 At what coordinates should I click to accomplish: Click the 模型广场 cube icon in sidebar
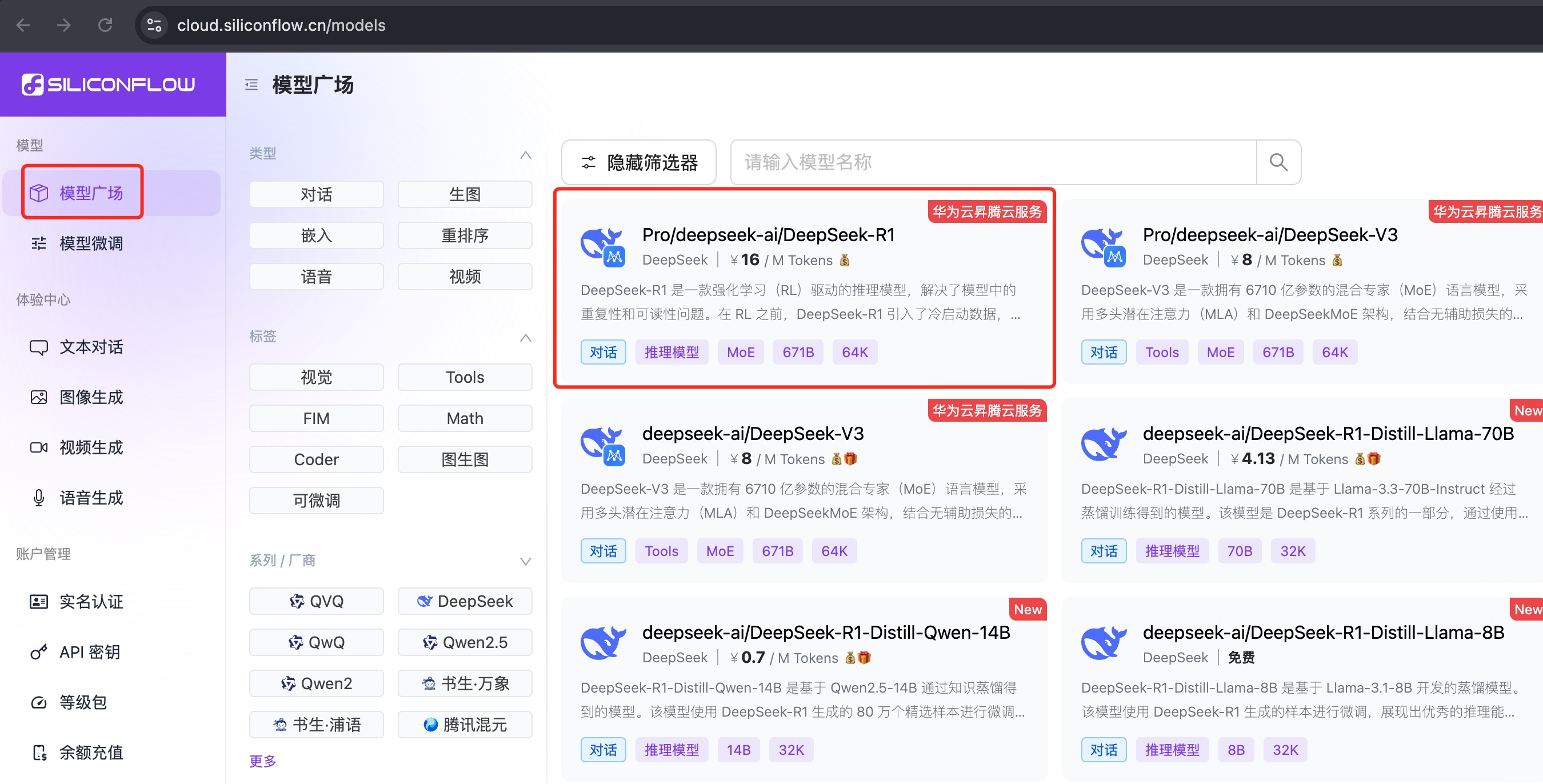(39, 193)
